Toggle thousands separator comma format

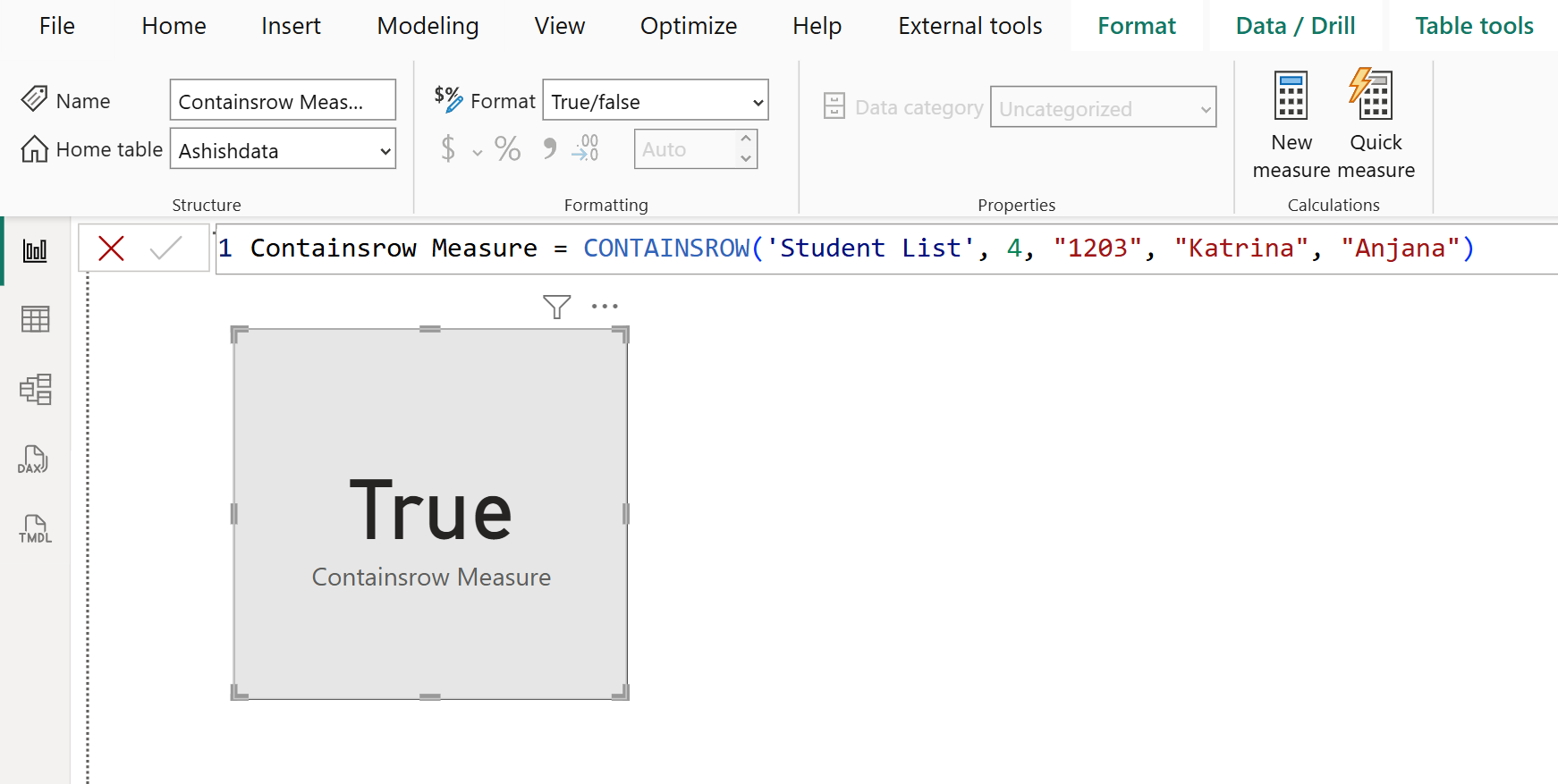click(549, 148)
